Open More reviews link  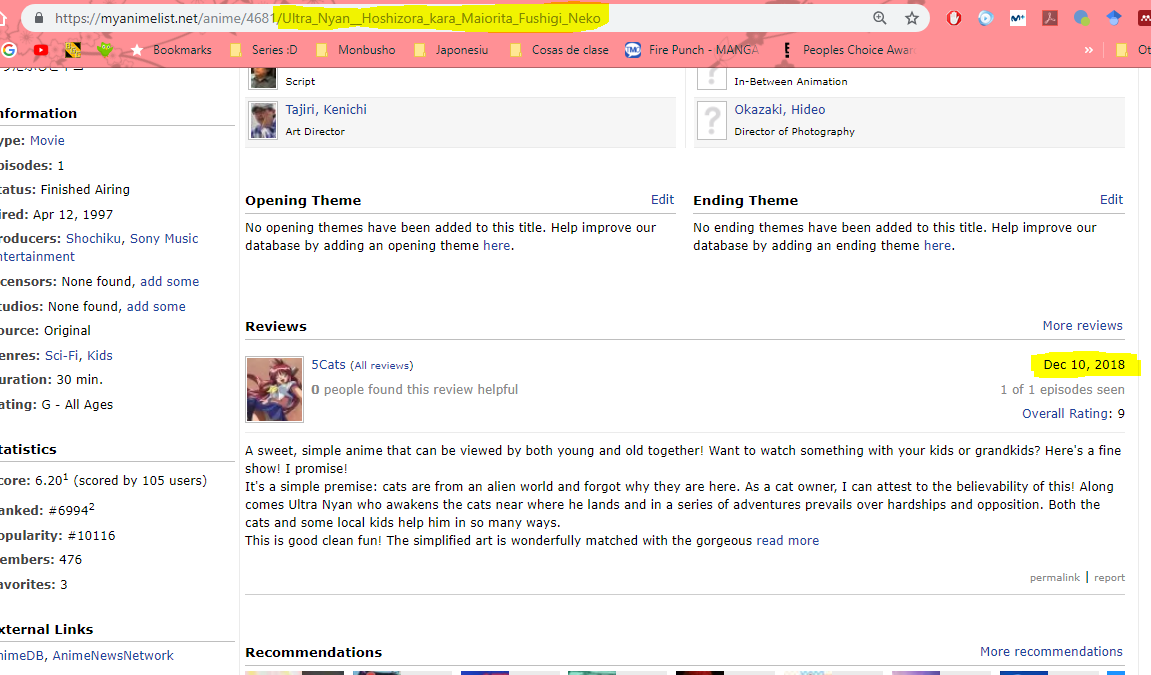click(x=1083, y=326)
